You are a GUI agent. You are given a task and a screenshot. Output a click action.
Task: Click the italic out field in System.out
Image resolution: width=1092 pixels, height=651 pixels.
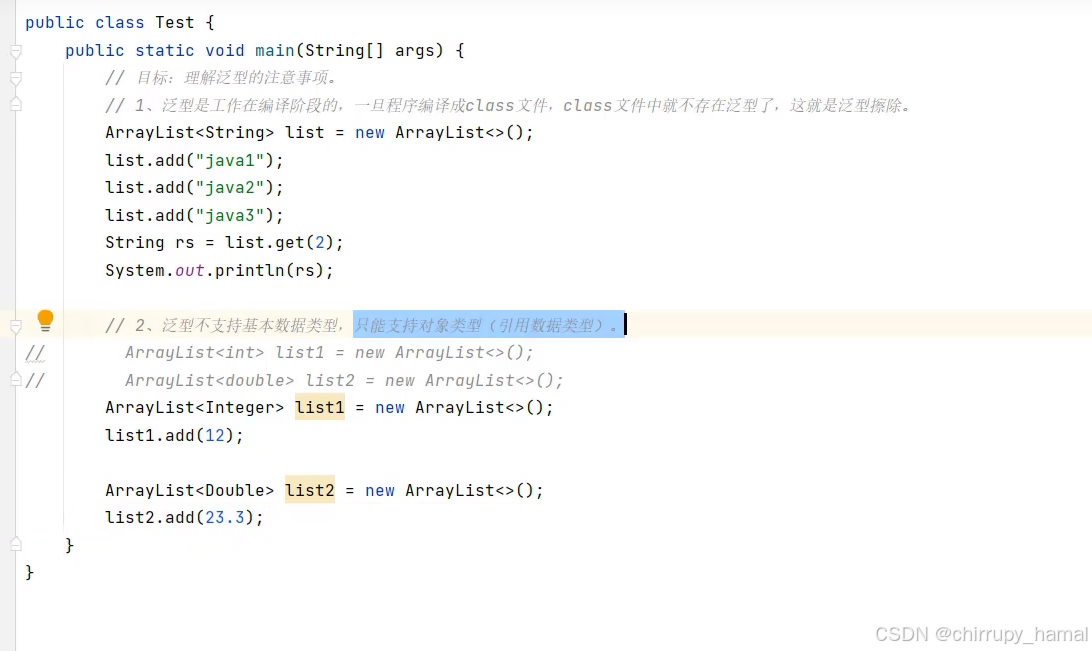click(x=189, y=270)
